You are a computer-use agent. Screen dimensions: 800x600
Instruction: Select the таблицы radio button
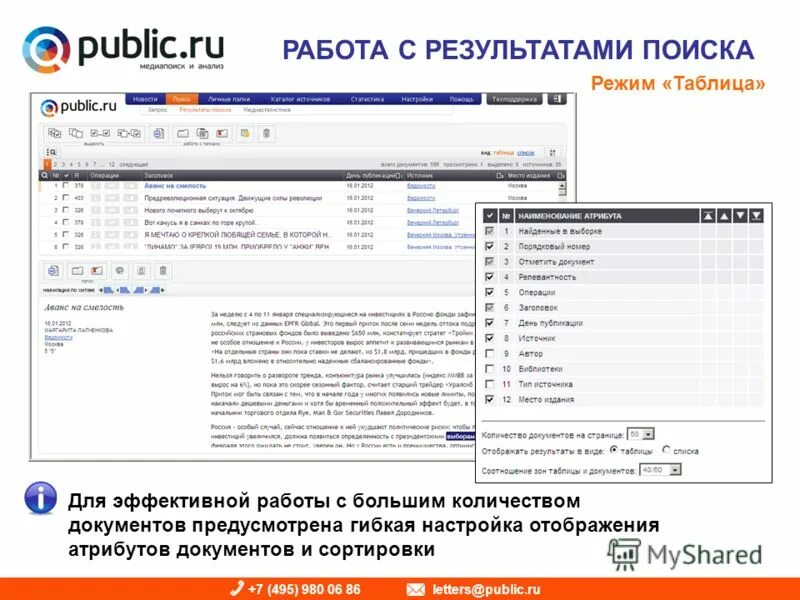pos(614,450)
